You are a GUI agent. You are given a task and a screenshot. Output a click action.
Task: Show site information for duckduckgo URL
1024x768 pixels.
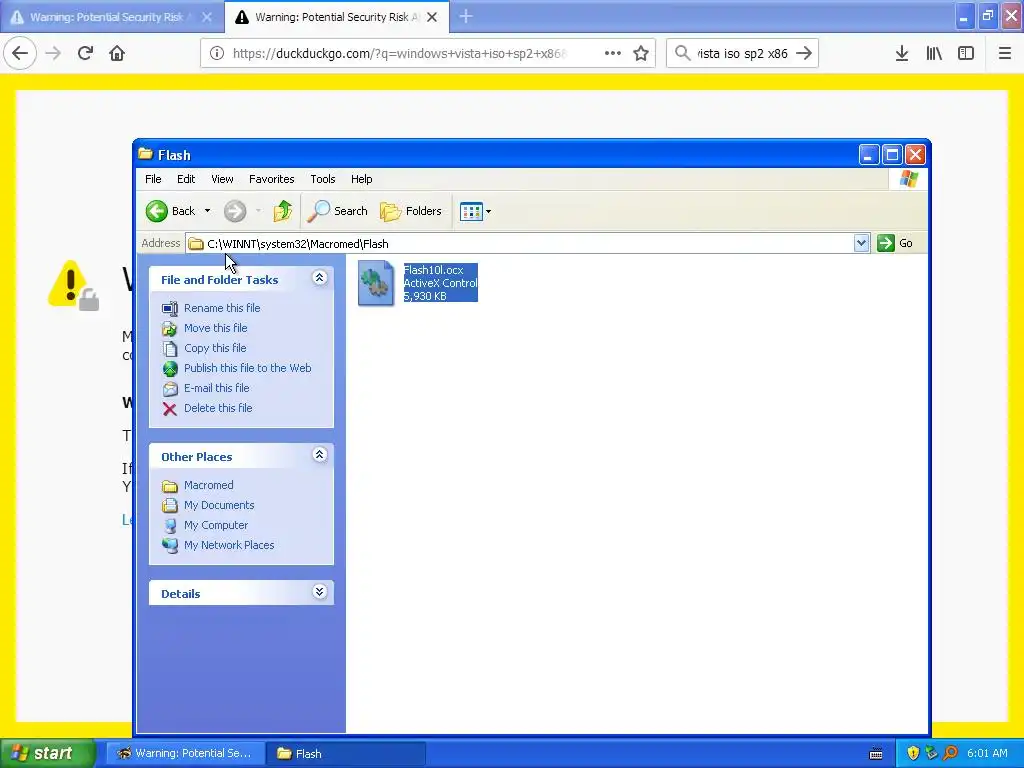(x=217, y=53)
